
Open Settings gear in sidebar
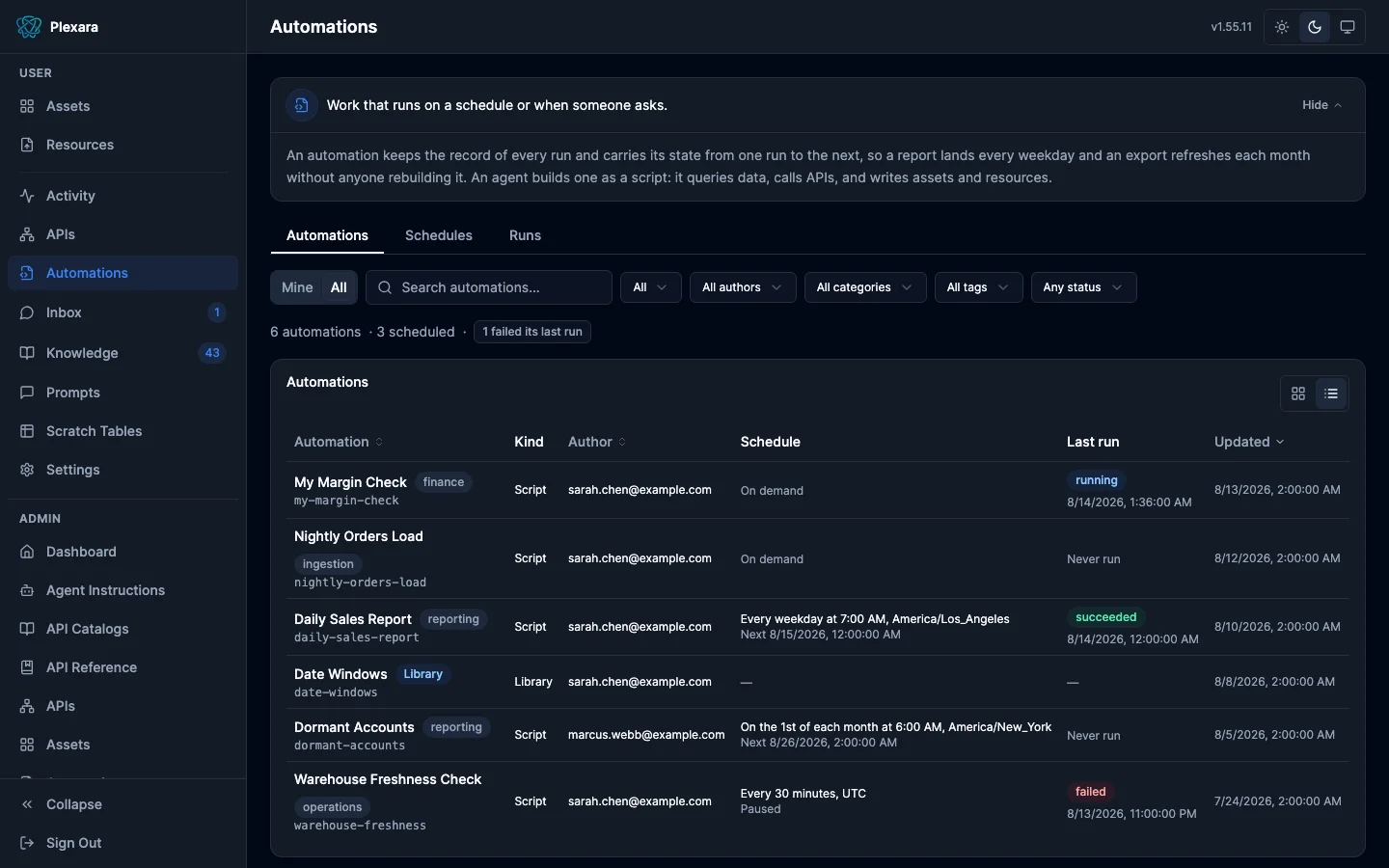pyautogui.click(x=27, y=470)
